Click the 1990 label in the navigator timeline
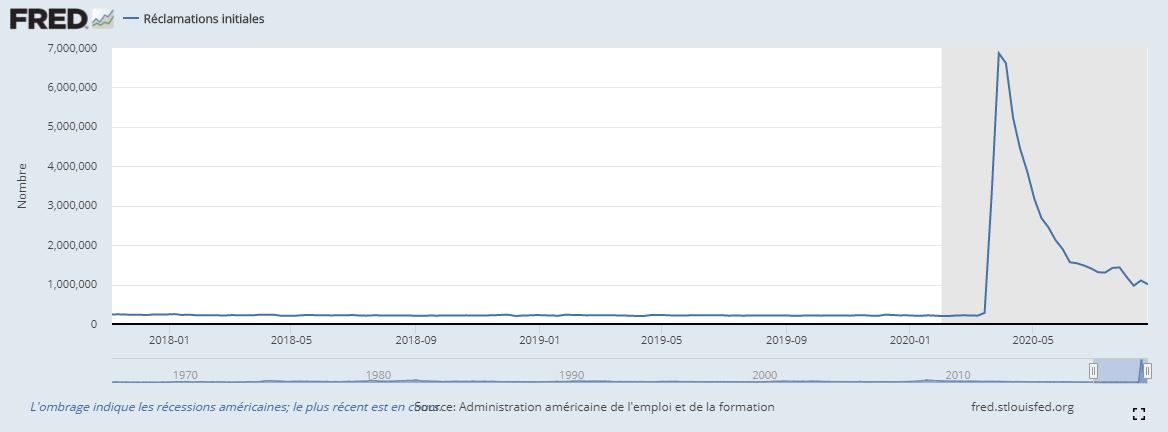This screenshot has width=1168, height=432. point(571,375)
